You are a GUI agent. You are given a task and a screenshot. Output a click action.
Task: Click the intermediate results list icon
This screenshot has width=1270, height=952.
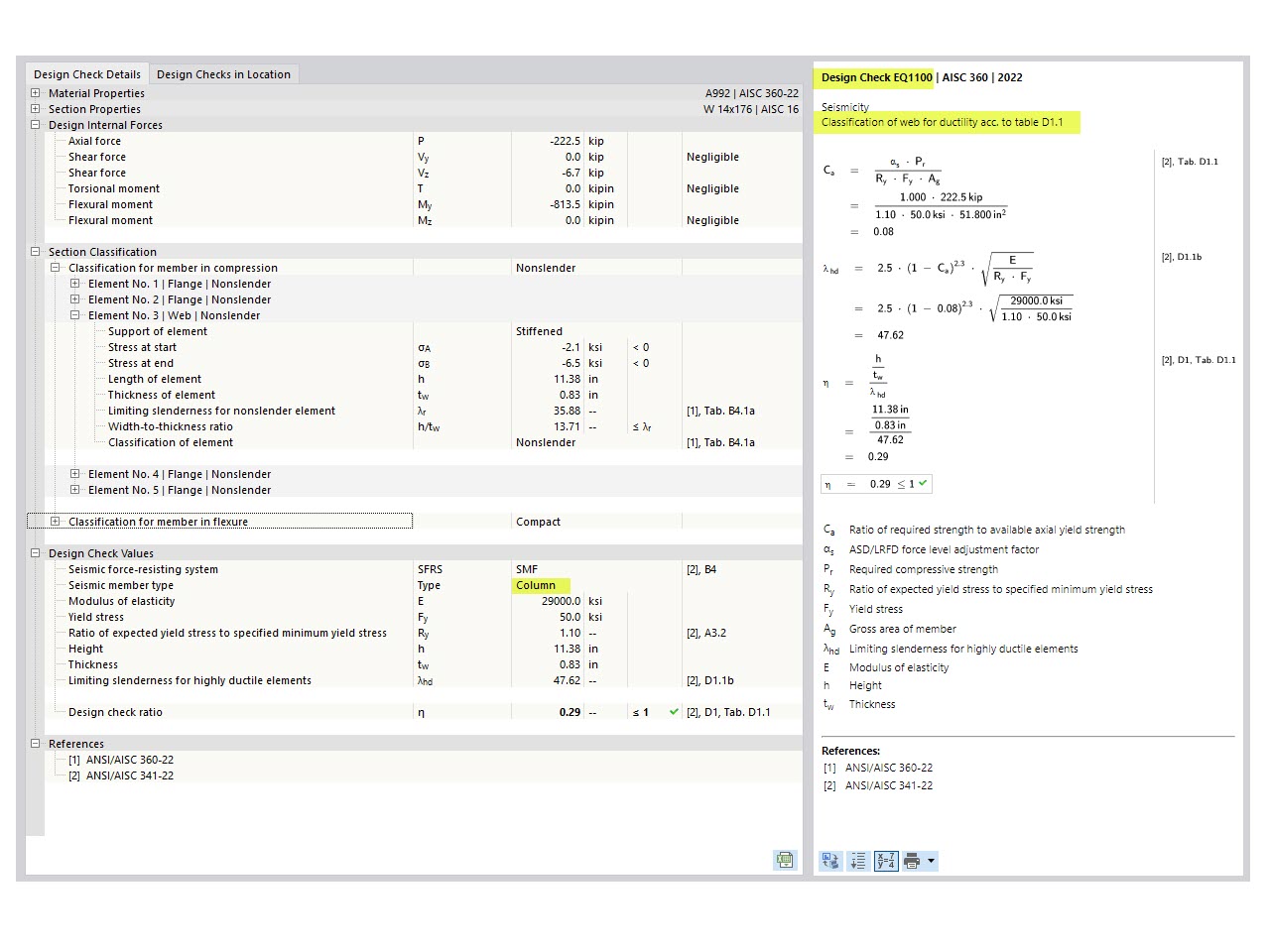click(x=858, y=861)
